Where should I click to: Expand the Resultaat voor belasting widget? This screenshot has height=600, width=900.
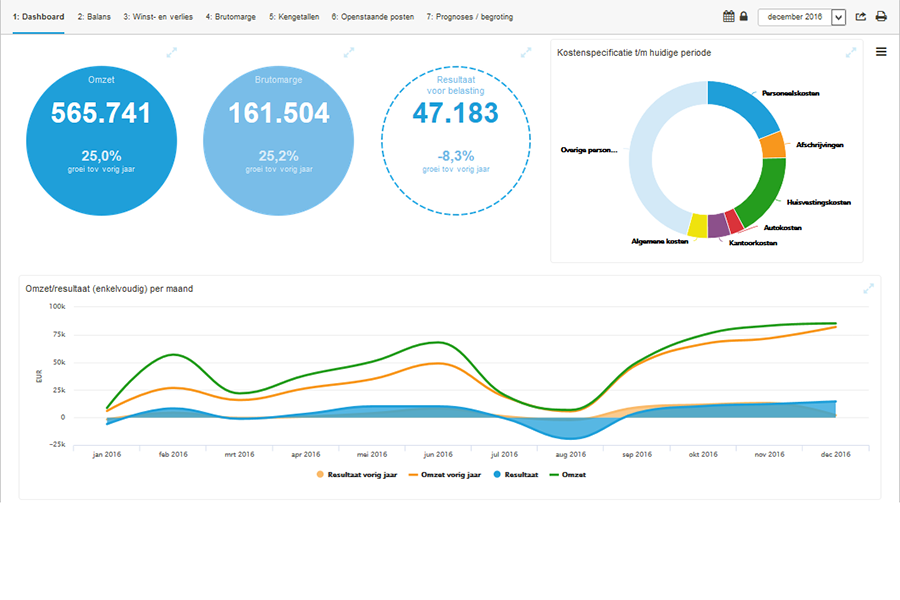point(526,52)
